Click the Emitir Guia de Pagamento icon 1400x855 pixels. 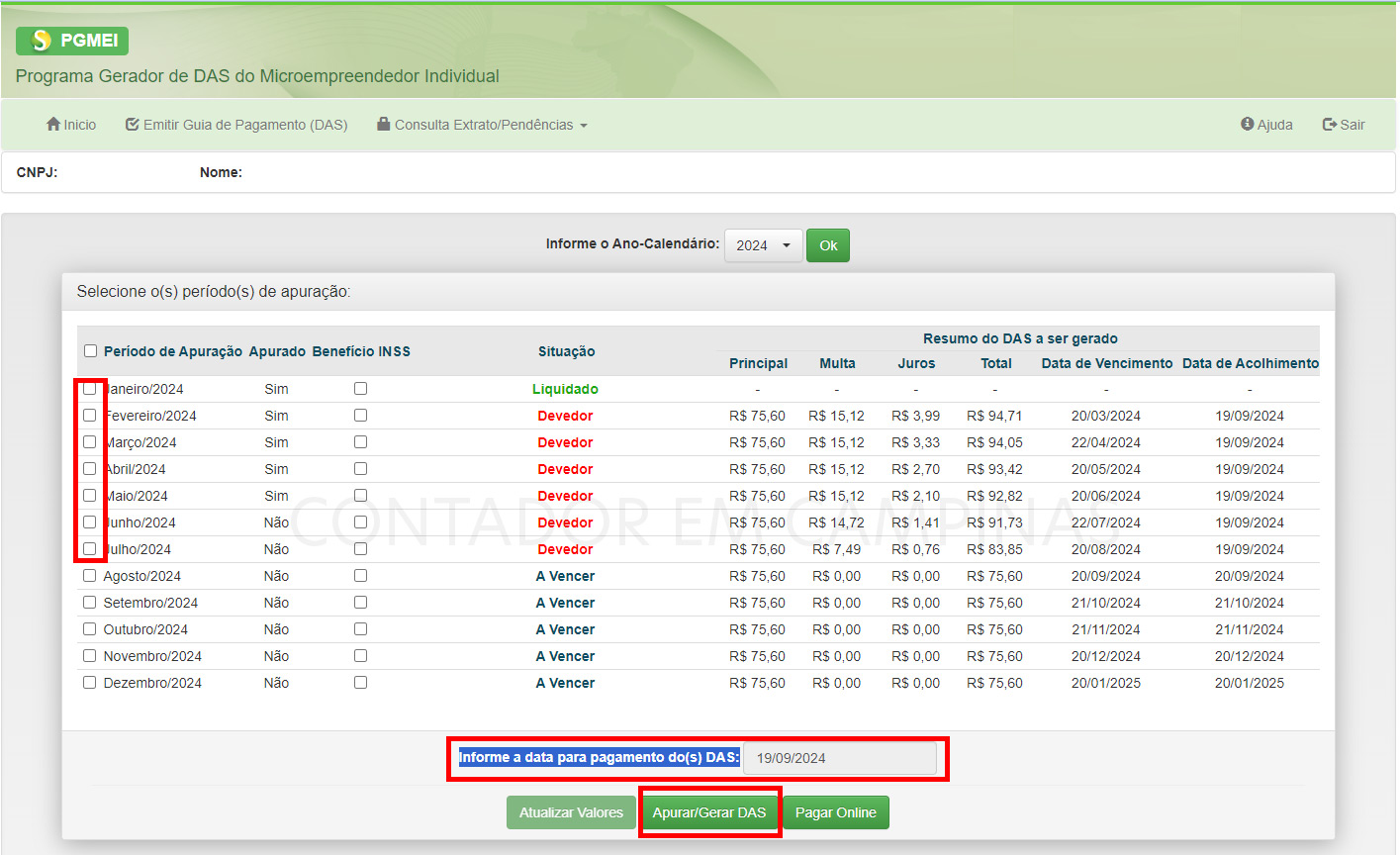(x=132, y=125)
